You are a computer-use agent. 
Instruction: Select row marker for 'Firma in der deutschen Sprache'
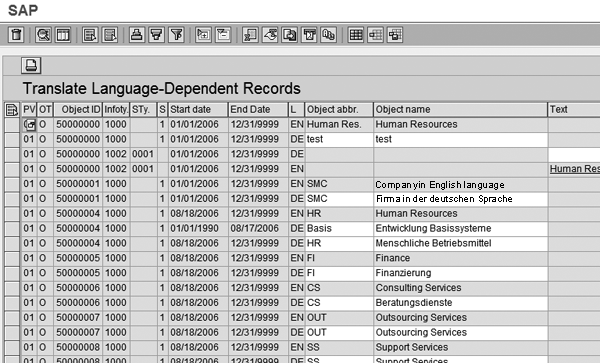click(x=12, y=199)
